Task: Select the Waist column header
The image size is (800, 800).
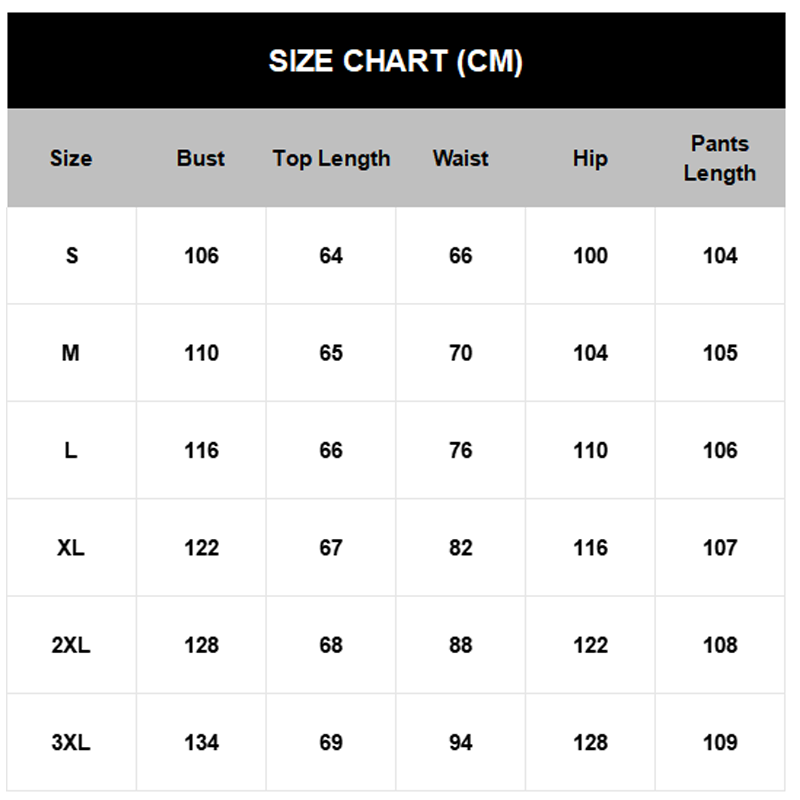Action: tap(461, 158)
